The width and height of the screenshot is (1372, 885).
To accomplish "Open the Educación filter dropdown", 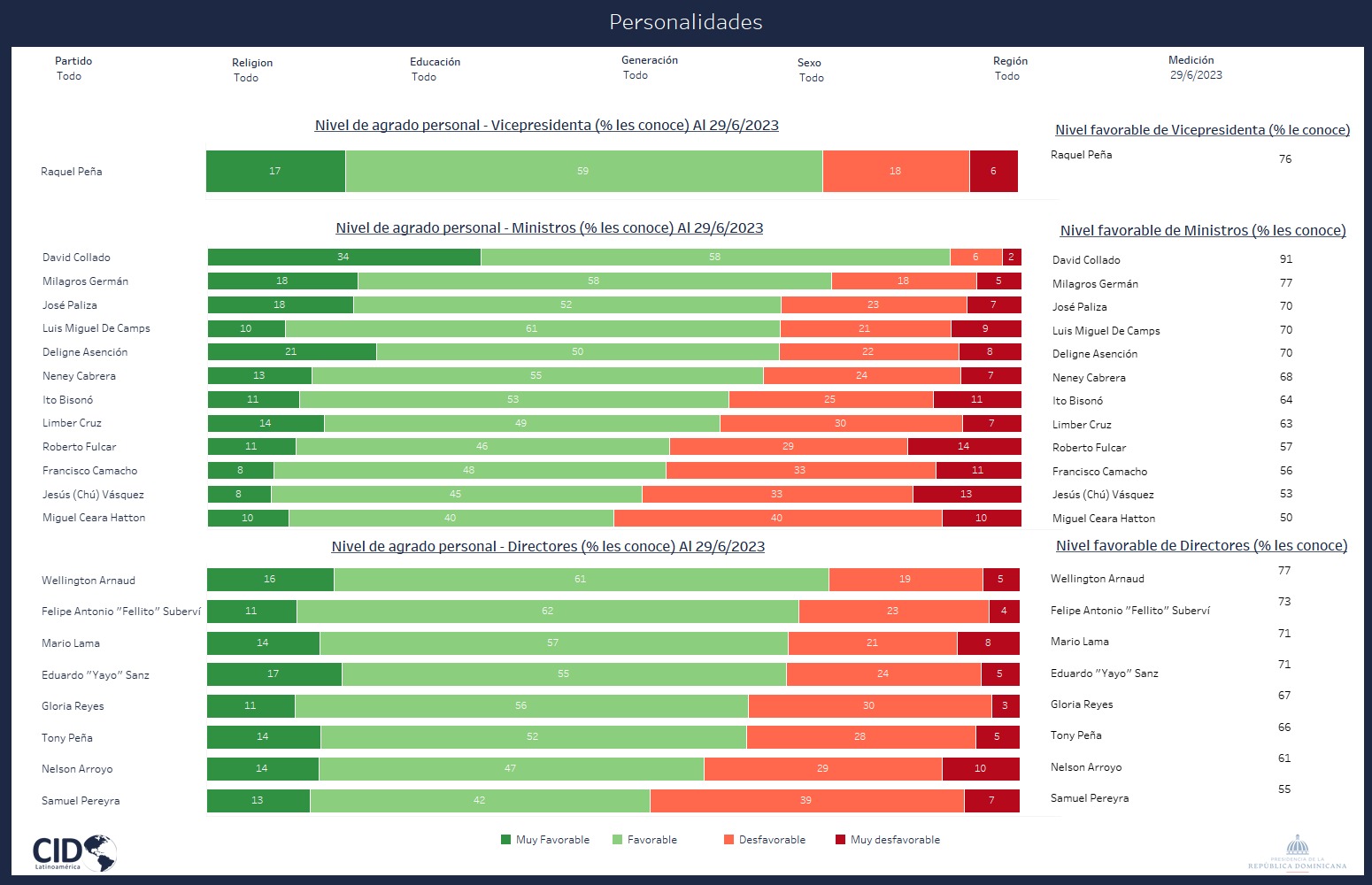I will pos(435,70).
